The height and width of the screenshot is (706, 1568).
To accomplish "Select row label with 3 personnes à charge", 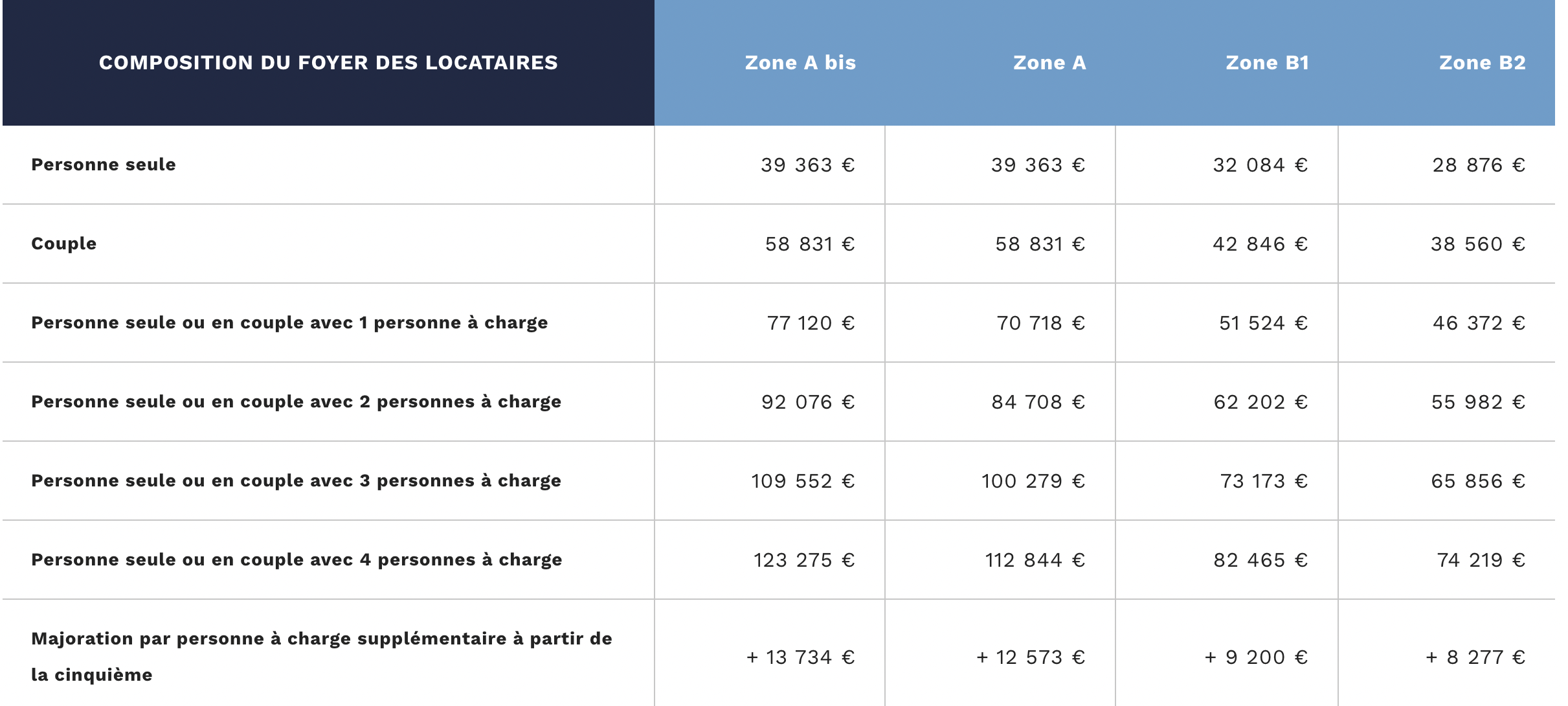I will [x=296, y=481].
